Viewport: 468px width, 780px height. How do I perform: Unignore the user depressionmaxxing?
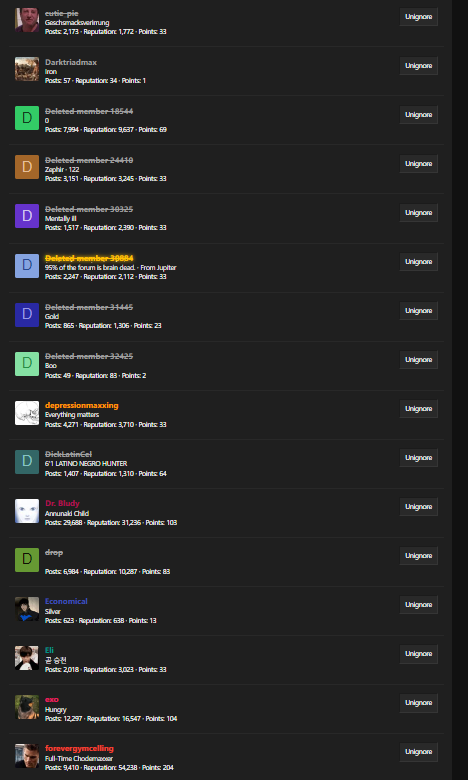[418, 408]
